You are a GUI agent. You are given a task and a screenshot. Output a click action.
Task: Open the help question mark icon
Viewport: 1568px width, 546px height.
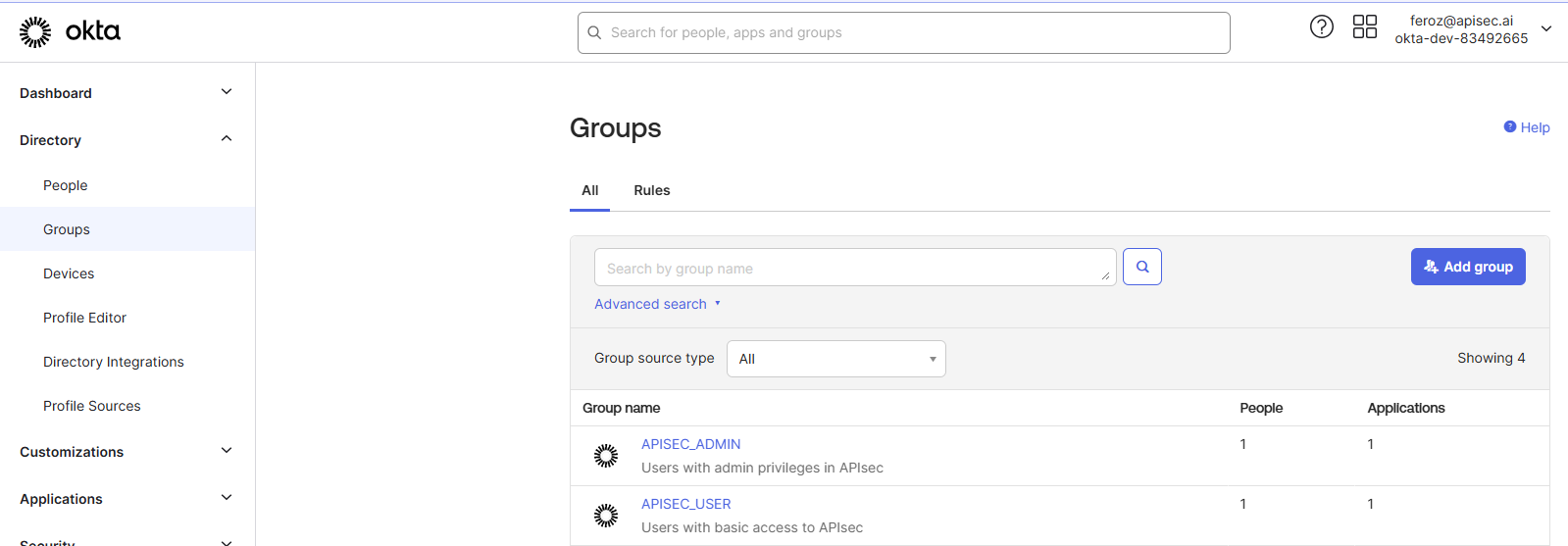1321,27
